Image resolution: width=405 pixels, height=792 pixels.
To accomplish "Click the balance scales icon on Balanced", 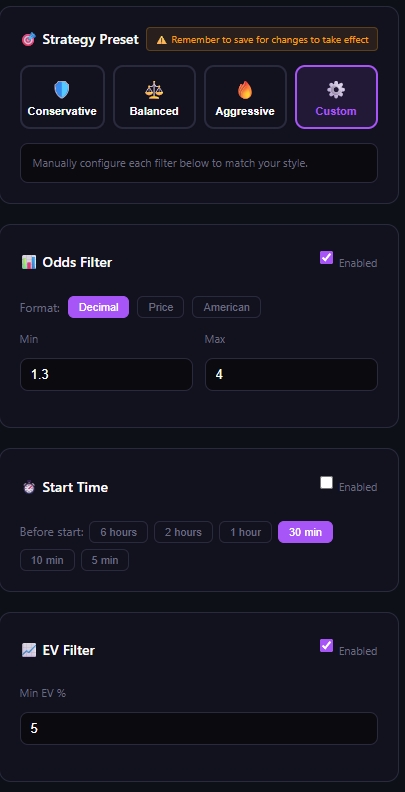I will point(154,90).
